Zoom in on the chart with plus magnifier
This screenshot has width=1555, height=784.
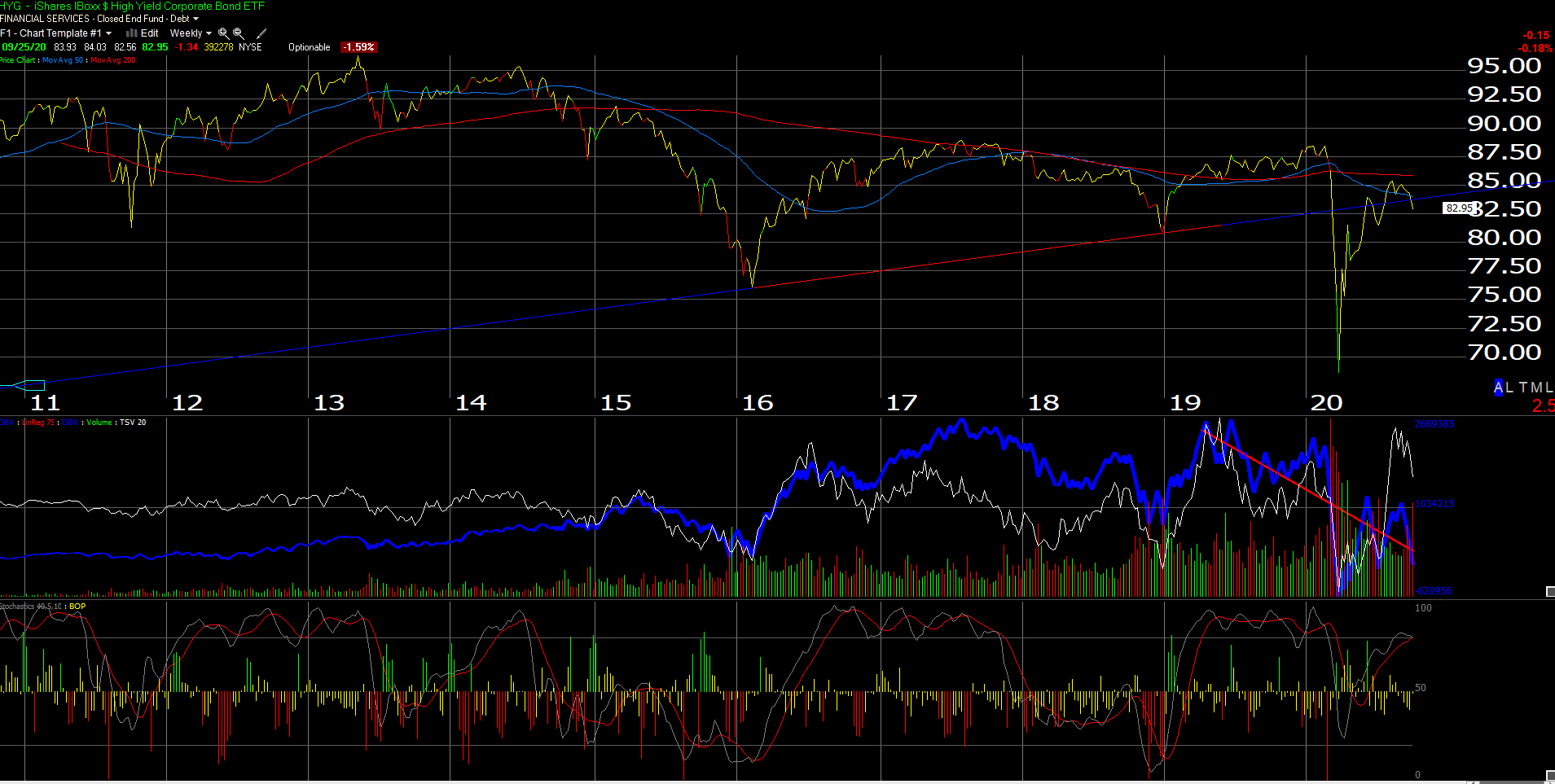223,33
